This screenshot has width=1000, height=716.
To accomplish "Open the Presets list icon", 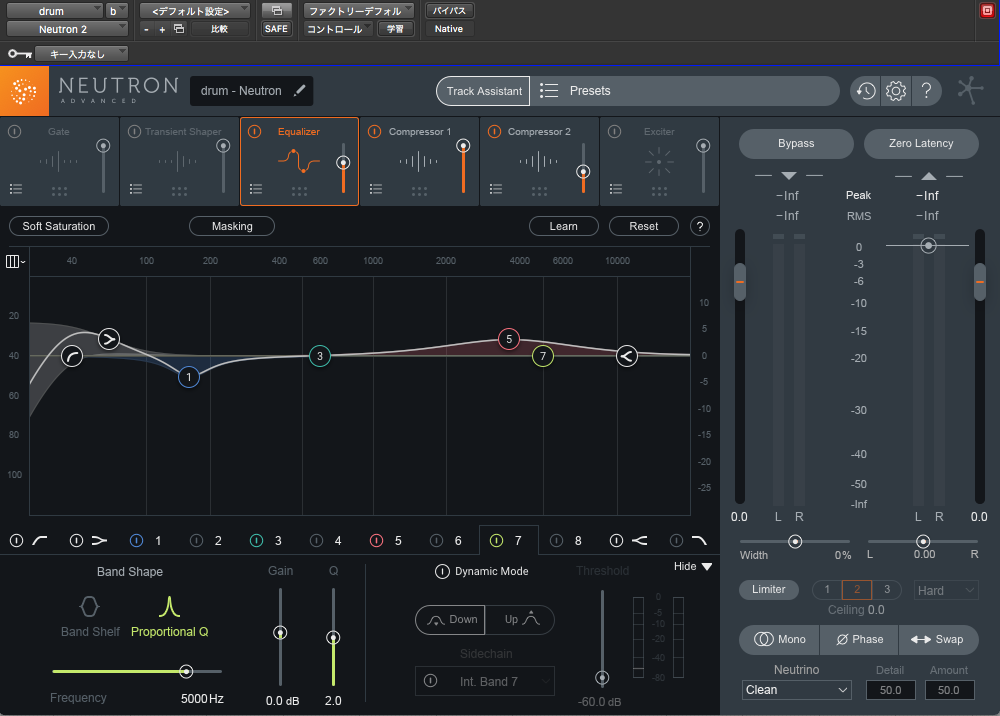I will click(x=548, y=91).
